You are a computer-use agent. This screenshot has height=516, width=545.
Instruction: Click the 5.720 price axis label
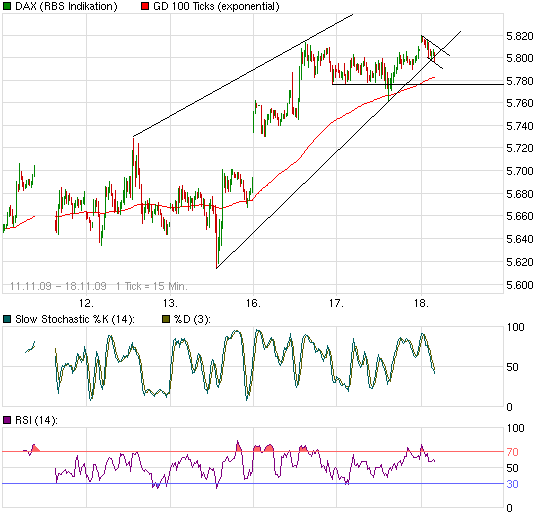click(520, 148)
